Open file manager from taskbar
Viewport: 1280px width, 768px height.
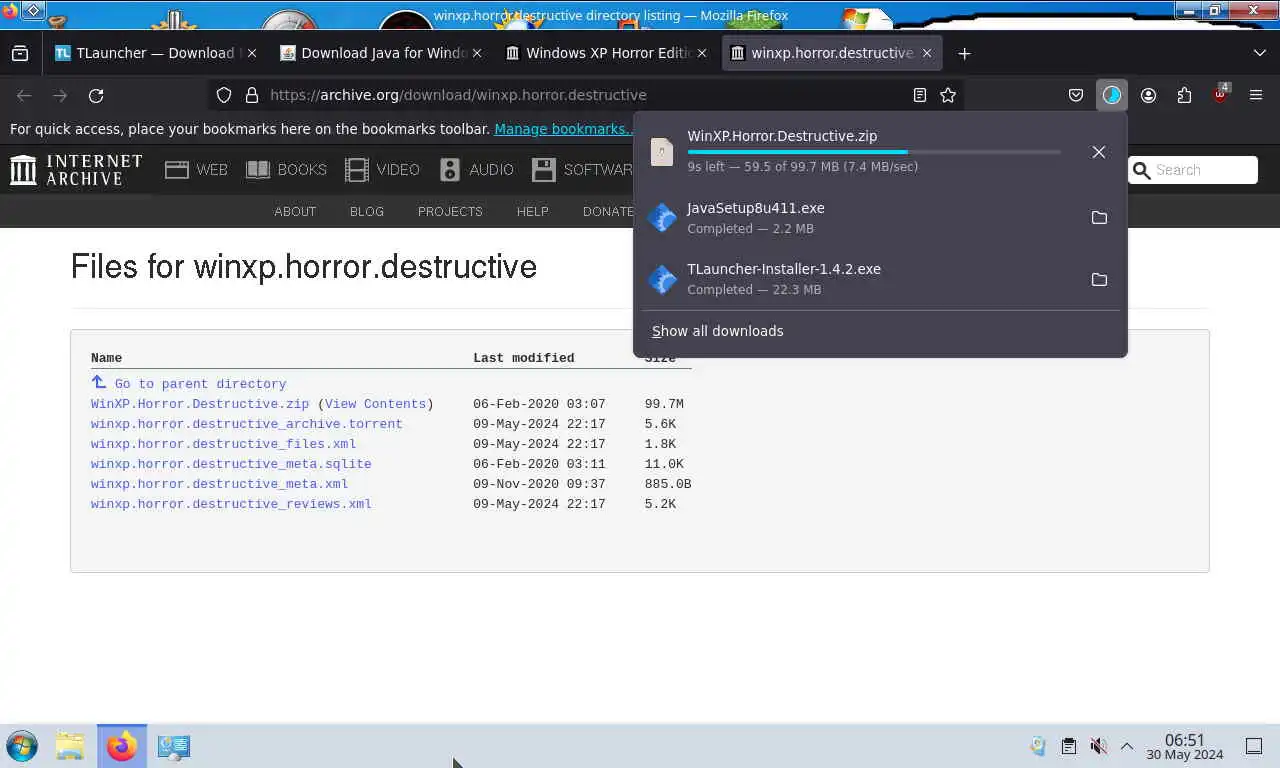(70, 746)
